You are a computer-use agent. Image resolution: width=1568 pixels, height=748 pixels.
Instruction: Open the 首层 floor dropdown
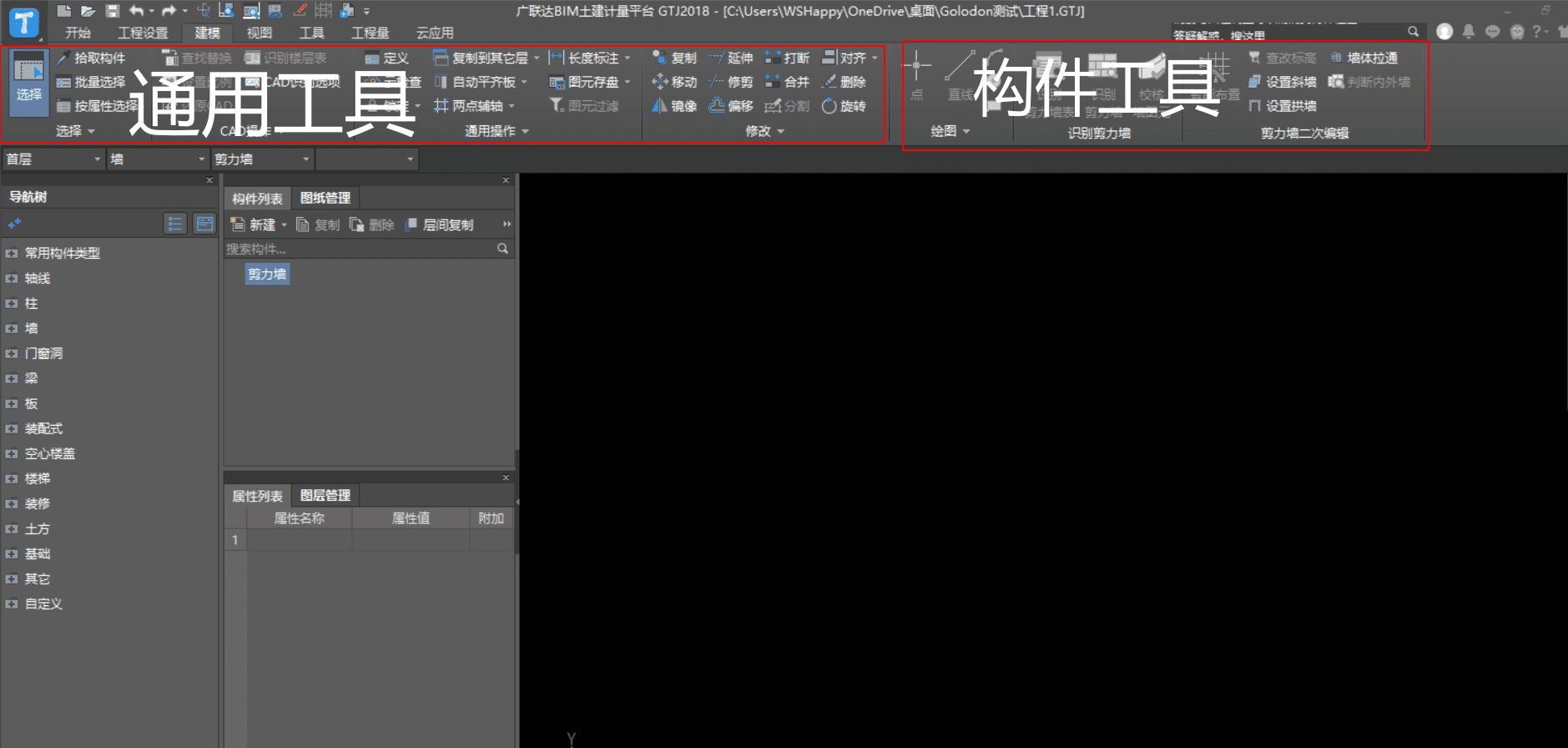[53, 159]
